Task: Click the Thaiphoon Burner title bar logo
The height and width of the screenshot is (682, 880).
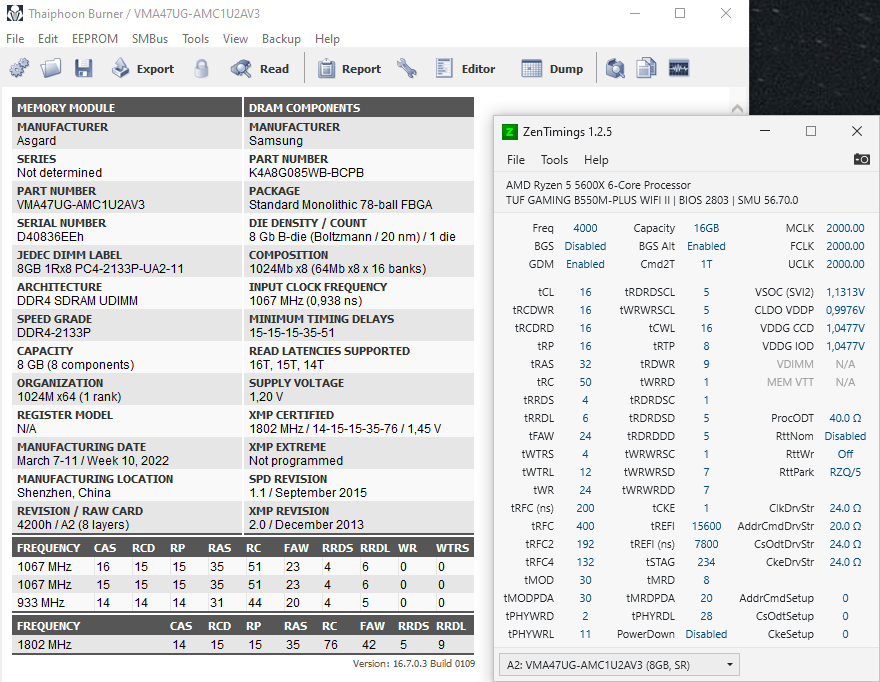Action: (15, 13)
